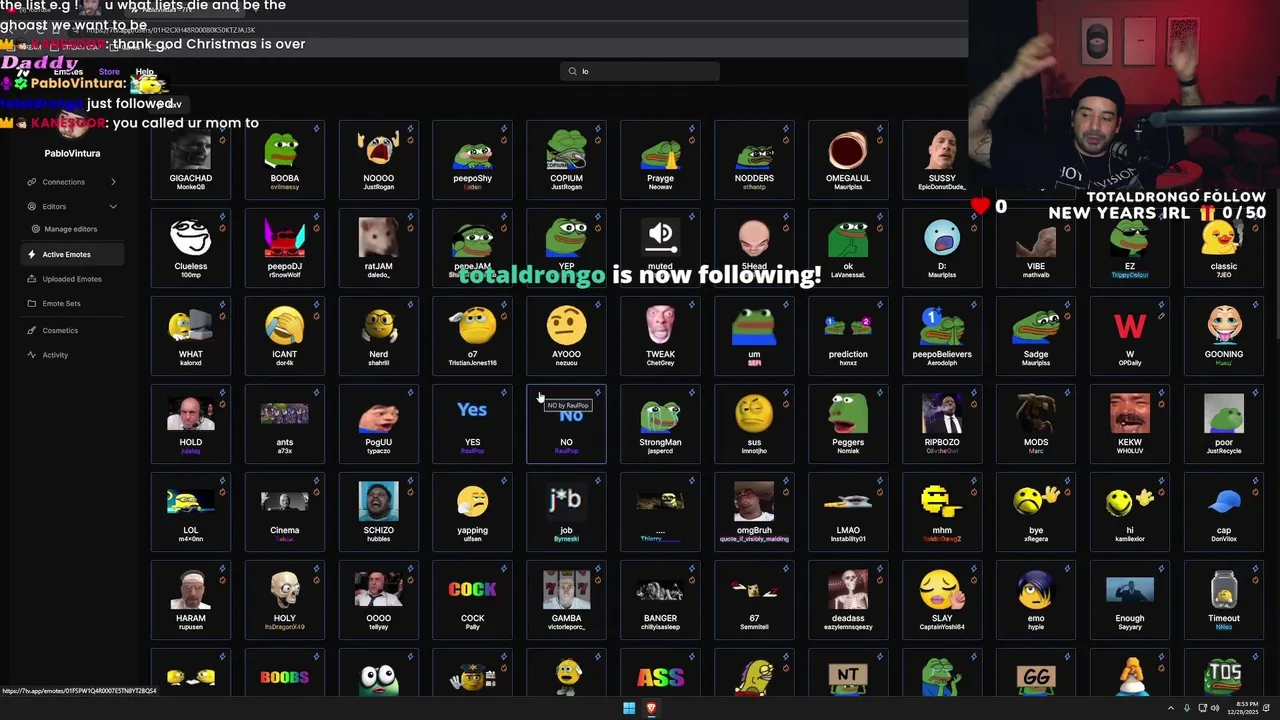Open the Store menu

tap(109, 72)
